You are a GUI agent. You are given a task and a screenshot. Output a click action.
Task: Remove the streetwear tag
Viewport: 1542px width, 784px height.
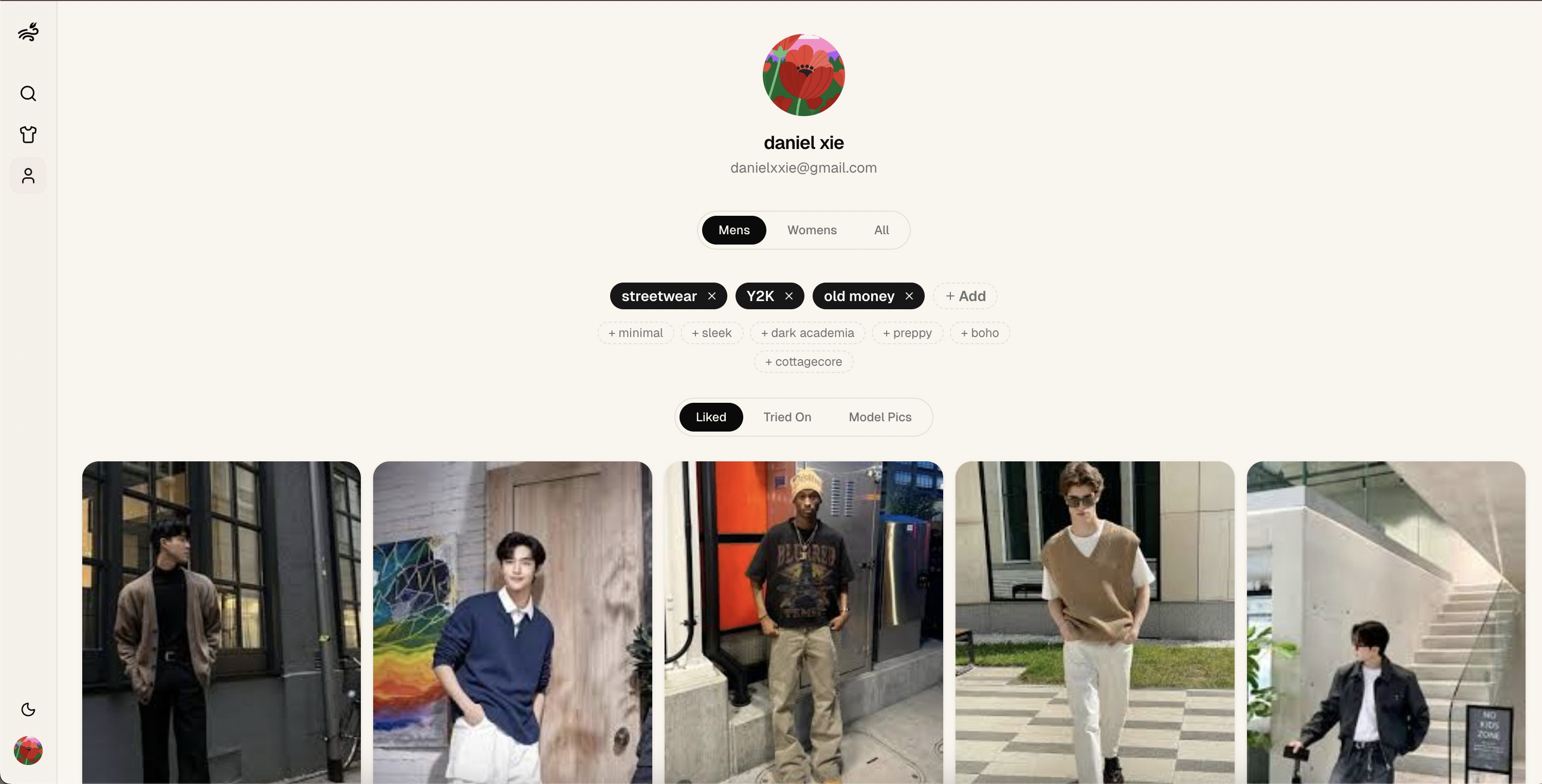[x=712, y=296]
